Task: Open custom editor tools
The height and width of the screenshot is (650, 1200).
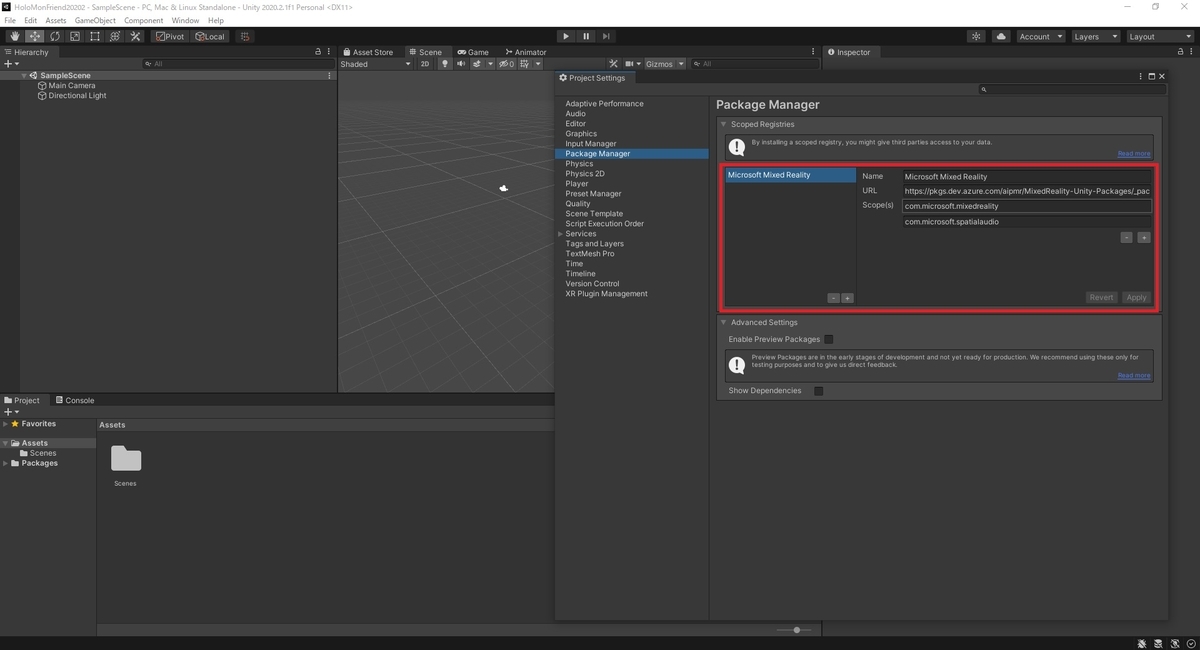Action: point(135,36)
